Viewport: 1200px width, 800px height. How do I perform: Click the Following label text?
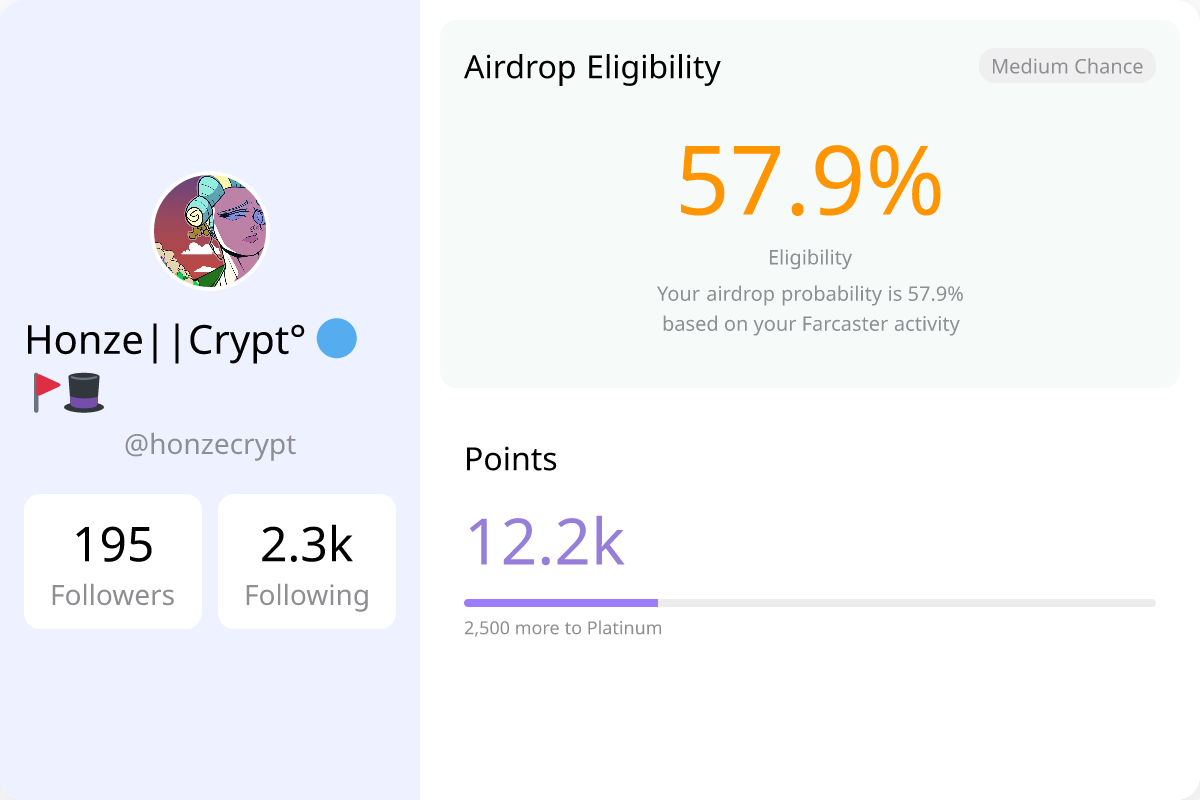click(x=307, y=596)
